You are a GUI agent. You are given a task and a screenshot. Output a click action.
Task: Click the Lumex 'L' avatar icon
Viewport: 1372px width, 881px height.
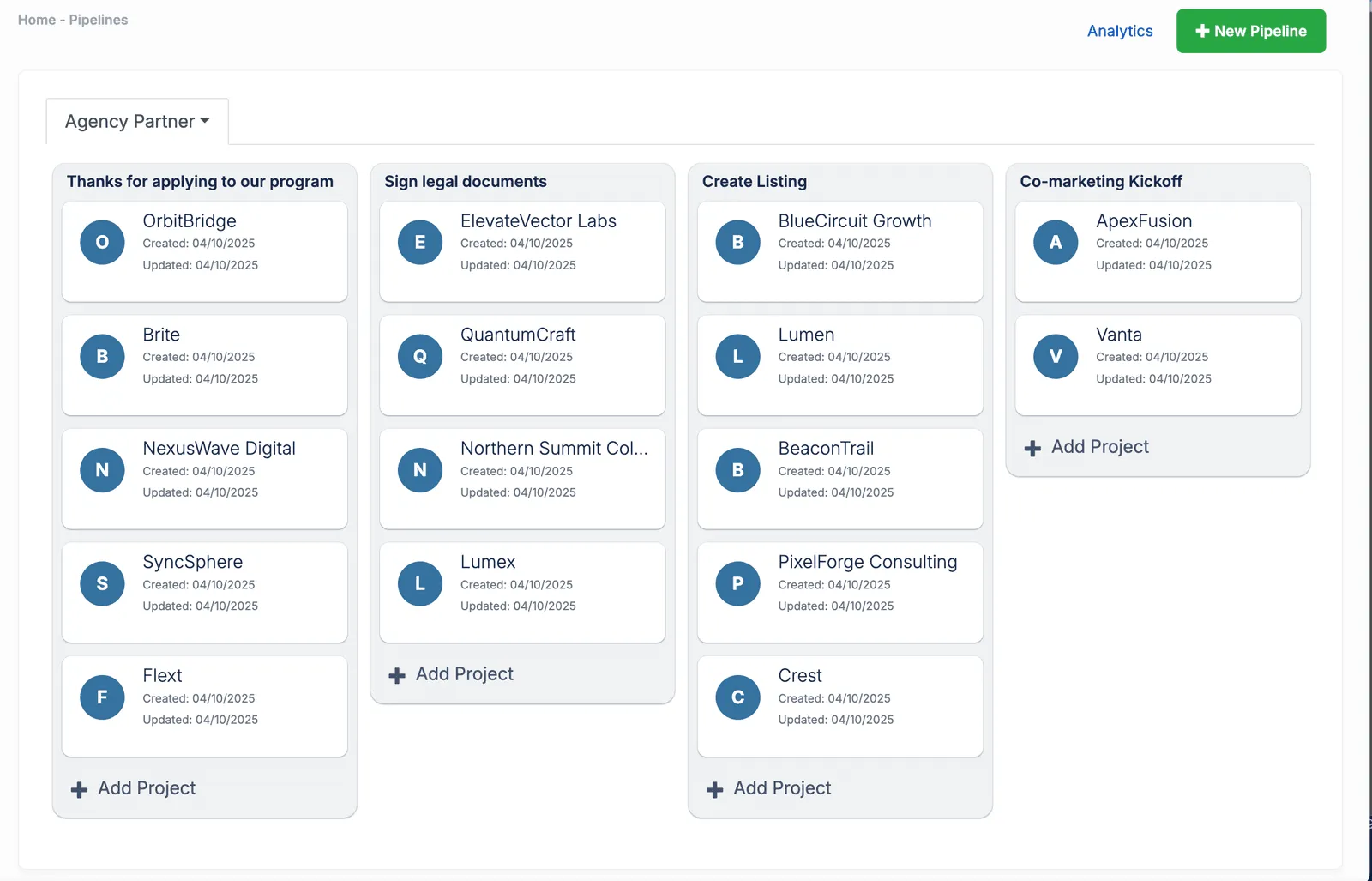[420, 583]
